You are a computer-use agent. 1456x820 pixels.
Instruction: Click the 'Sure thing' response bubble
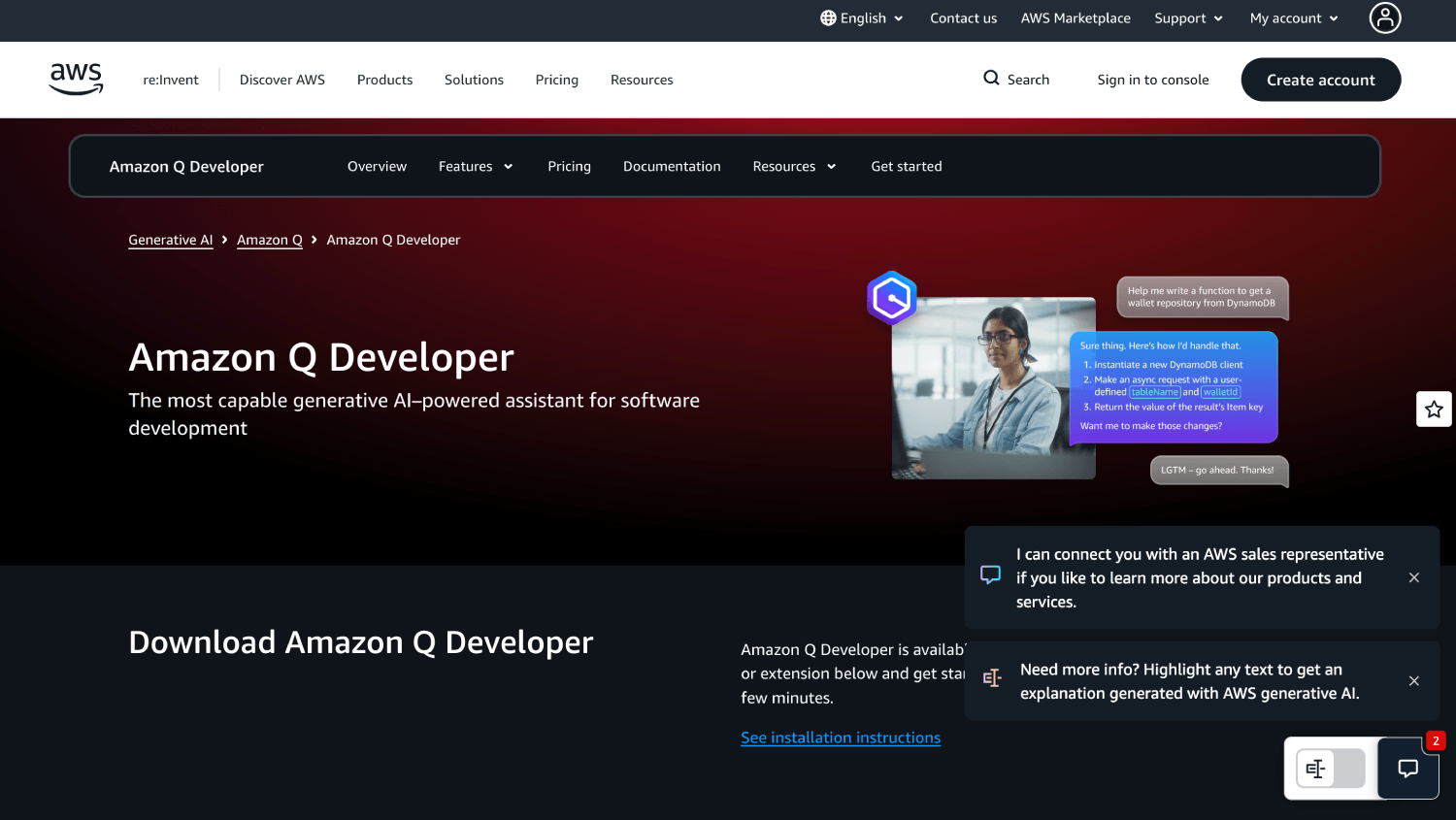(1174, 387)
